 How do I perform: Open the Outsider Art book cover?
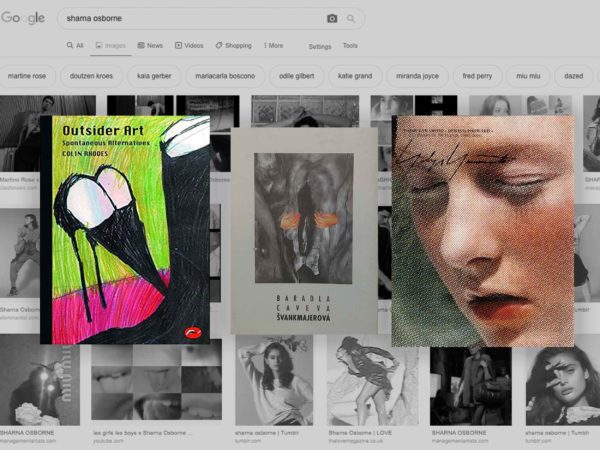[x=125, y=230]
